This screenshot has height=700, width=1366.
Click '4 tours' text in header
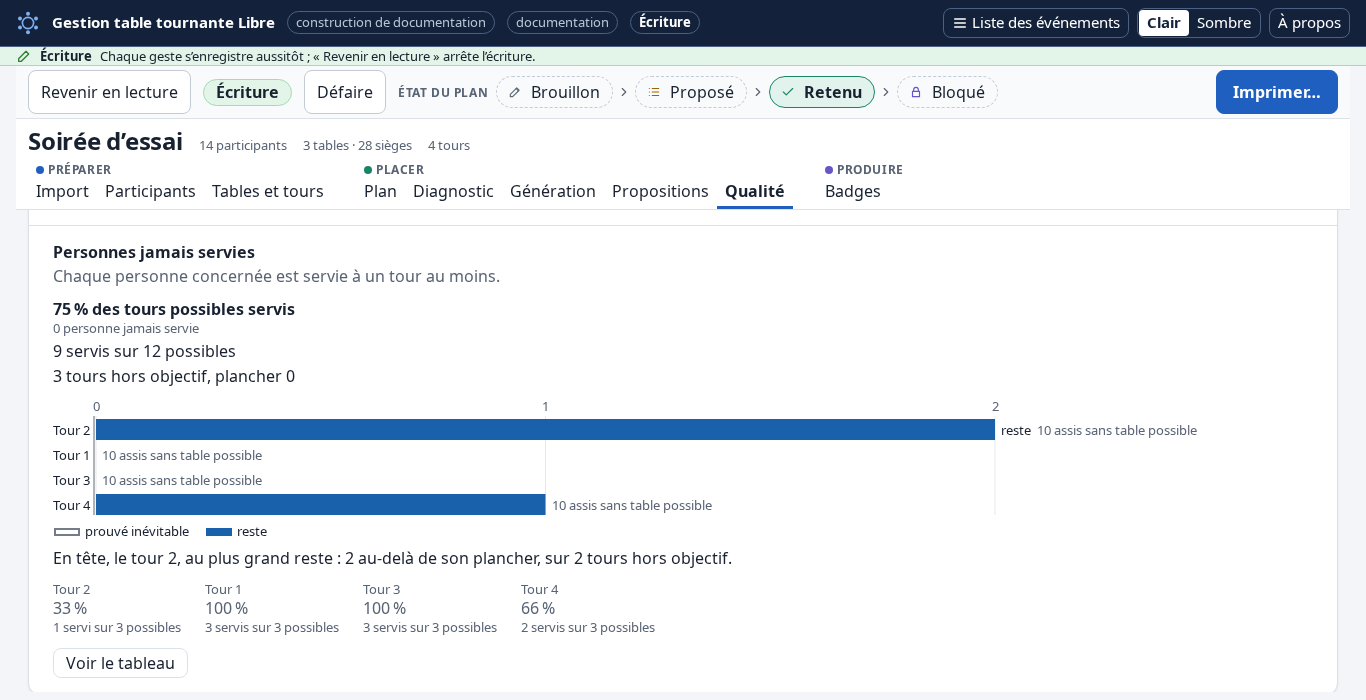point(449,145)
